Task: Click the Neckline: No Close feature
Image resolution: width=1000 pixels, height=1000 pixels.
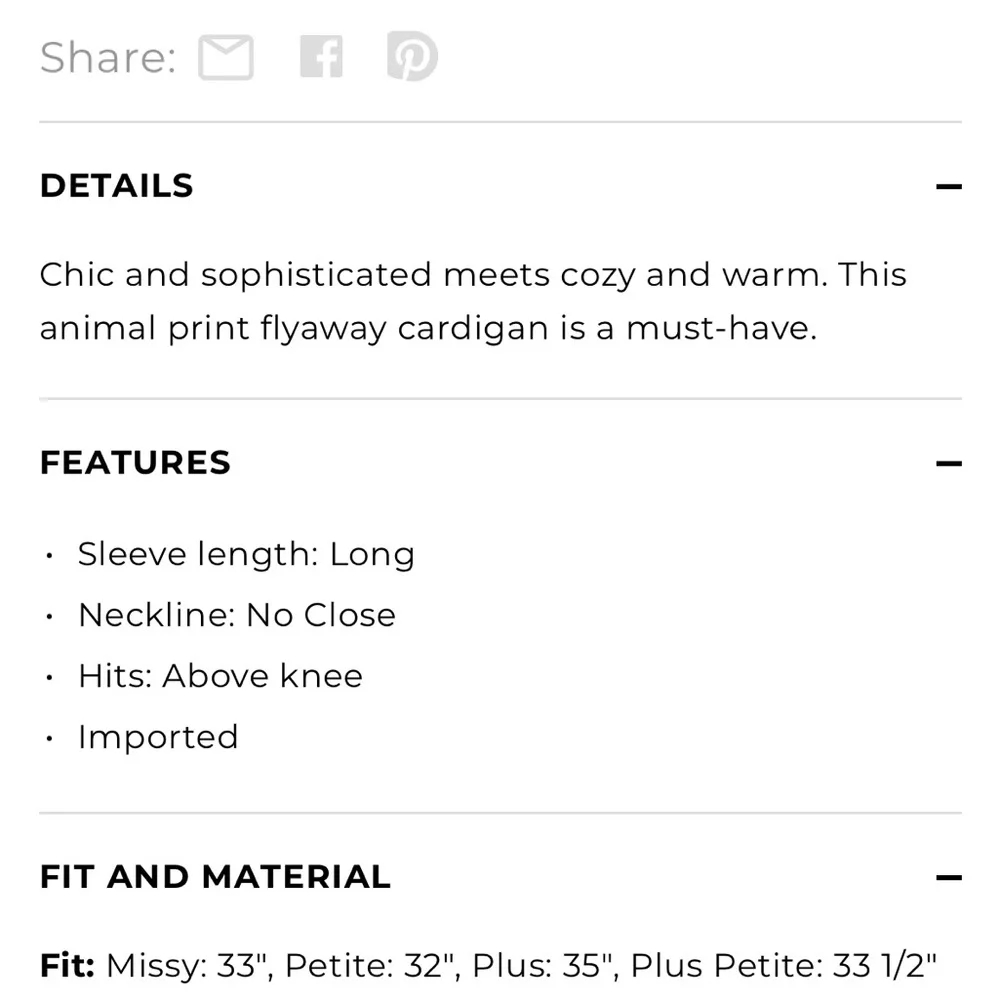Action: pyautogui.click(x=236, y=615)
